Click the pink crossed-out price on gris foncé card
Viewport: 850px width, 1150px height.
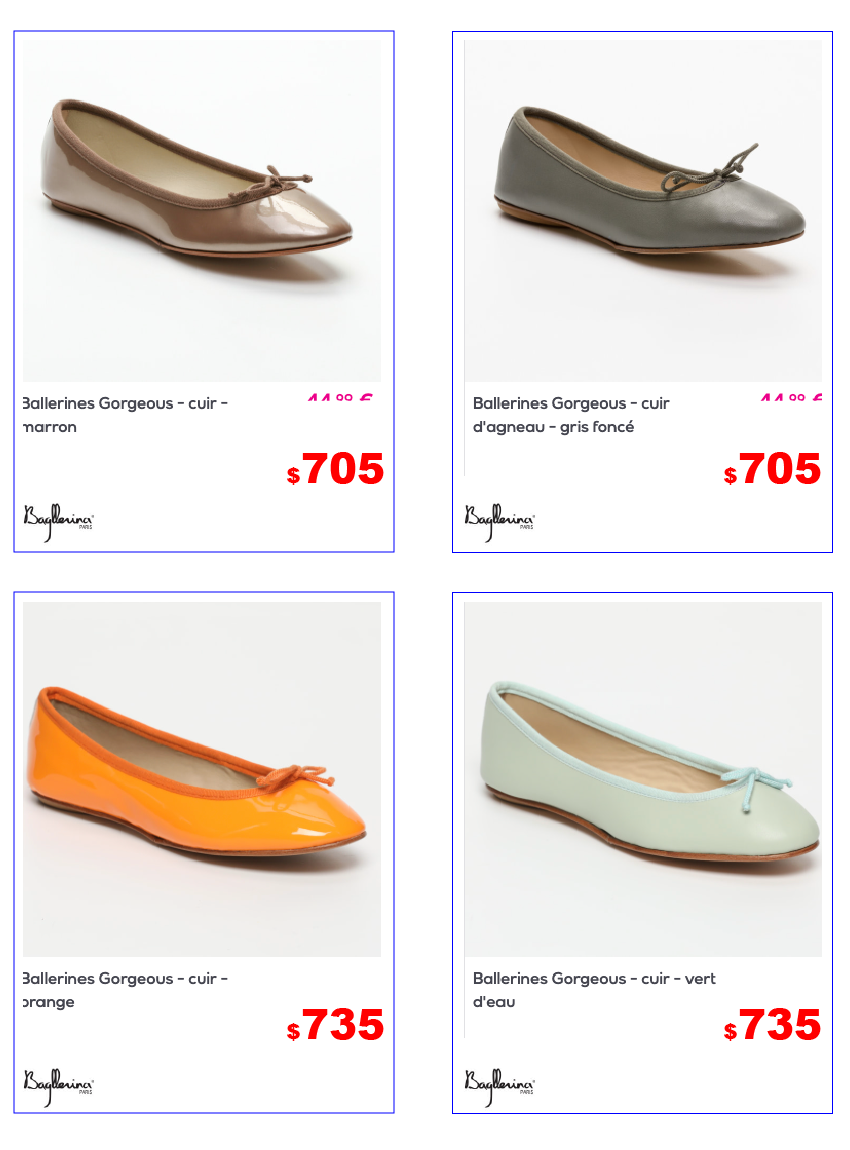[x=791, y=398]
